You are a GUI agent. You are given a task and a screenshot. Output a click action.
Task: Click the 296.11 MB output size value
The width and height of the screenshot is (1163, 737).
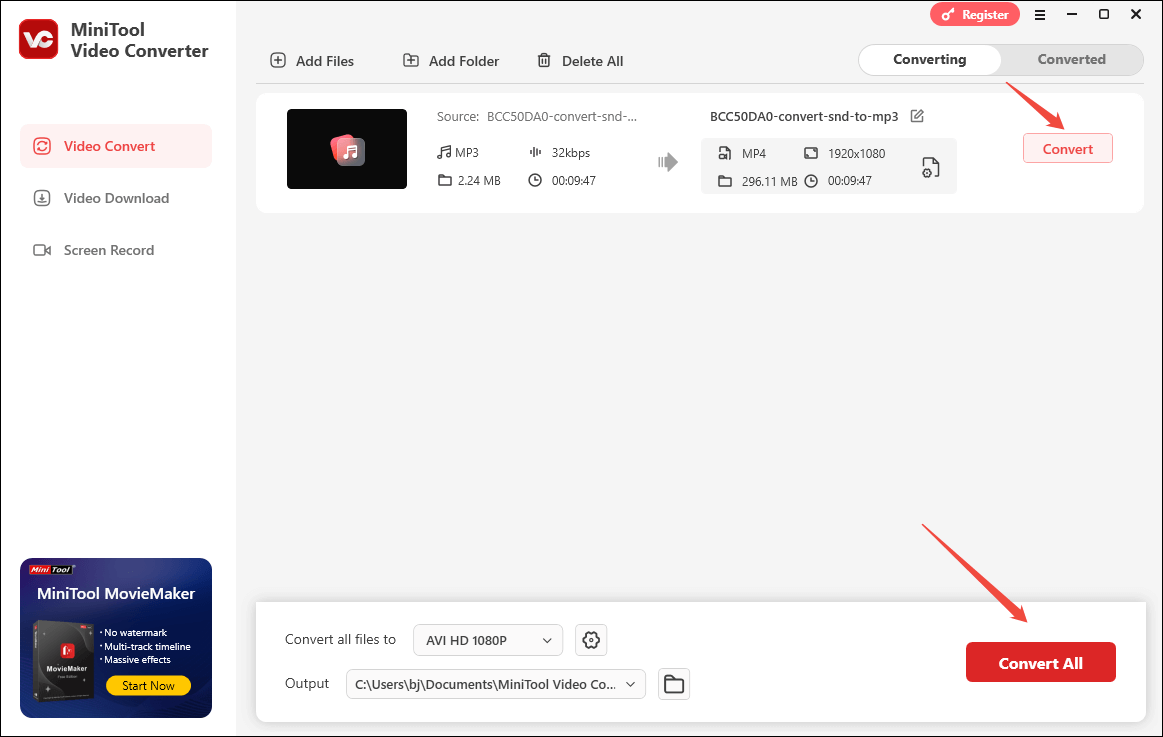pos(769,181)
